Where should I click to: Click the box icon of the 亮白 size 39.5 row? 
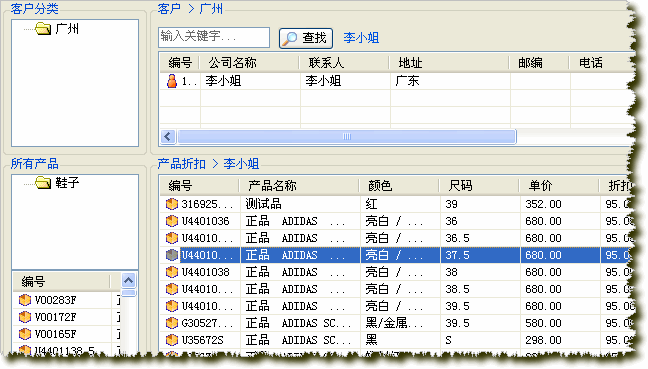point(172,306)
